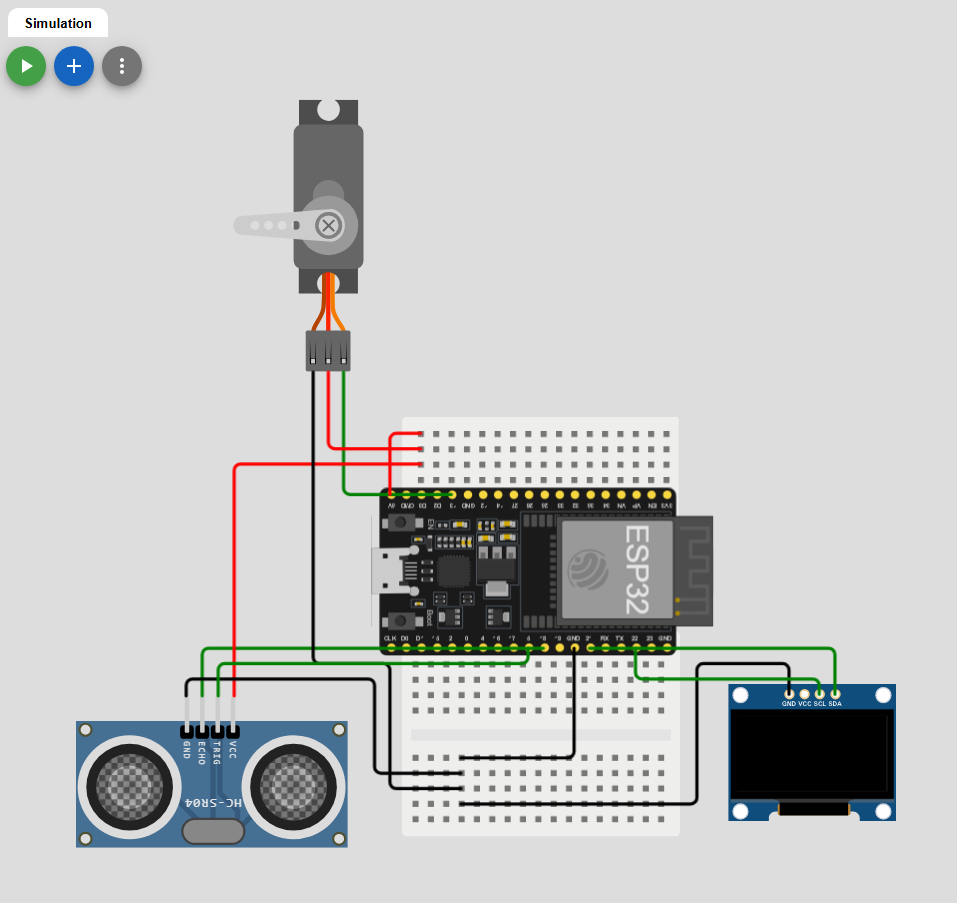This screenshot has width=957, height=903.
Task: Click the OLED black display screen
Action: tap(812, 754)
